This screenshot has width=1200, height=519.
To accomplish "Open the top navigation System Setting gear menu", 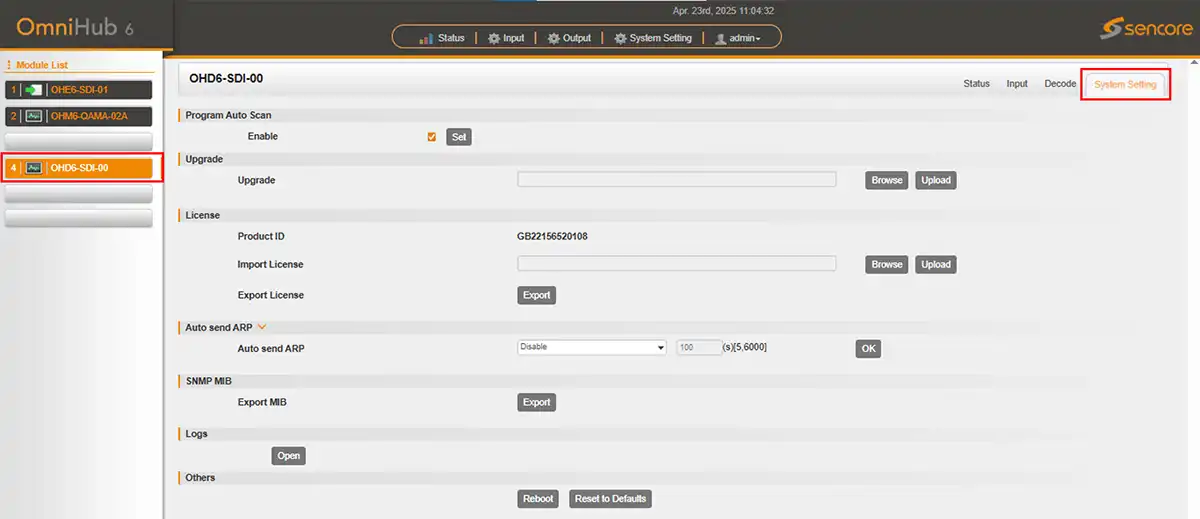I will (x=652, y=38).
